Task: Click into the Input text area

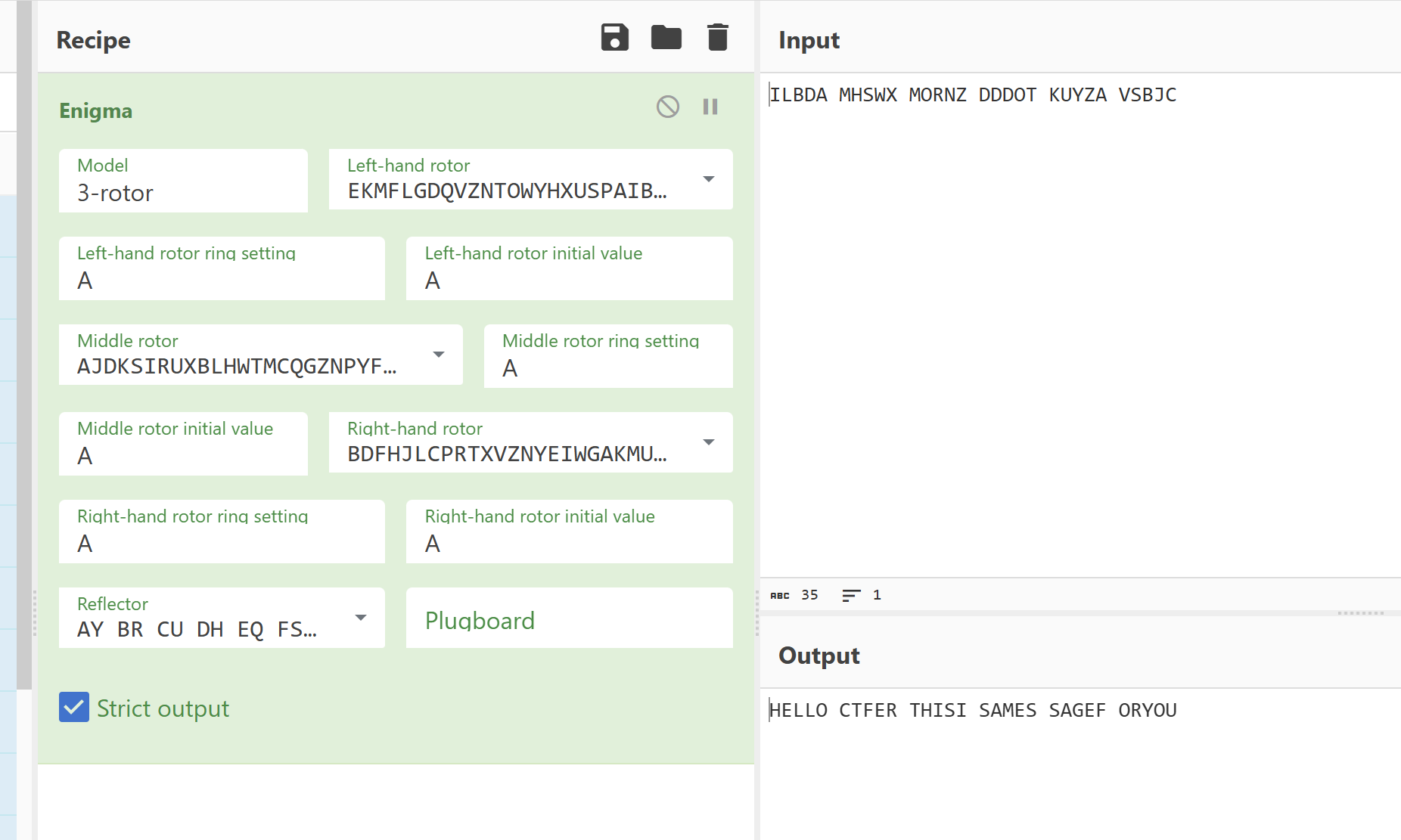Action: tap(1080, 325)
